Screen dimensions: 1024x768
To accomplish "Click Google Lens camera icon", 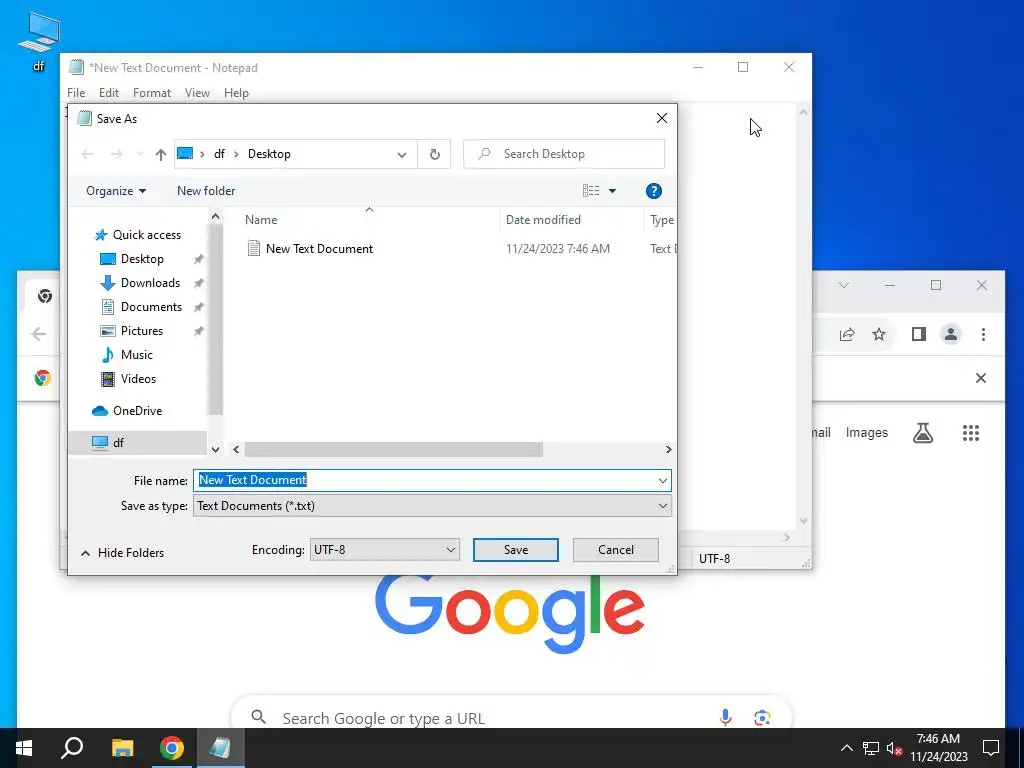I will (x=761, y=718).
